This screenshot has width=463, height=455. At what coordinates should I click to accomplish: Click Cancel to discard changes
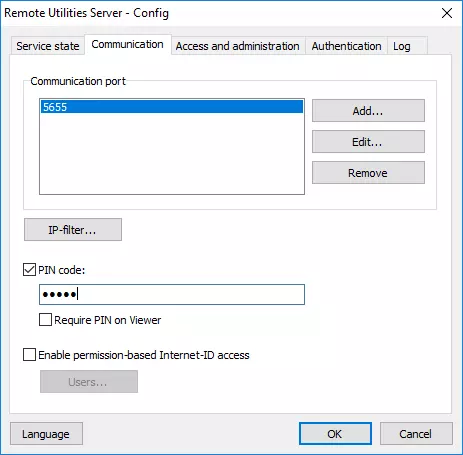(x=416, y=434)
